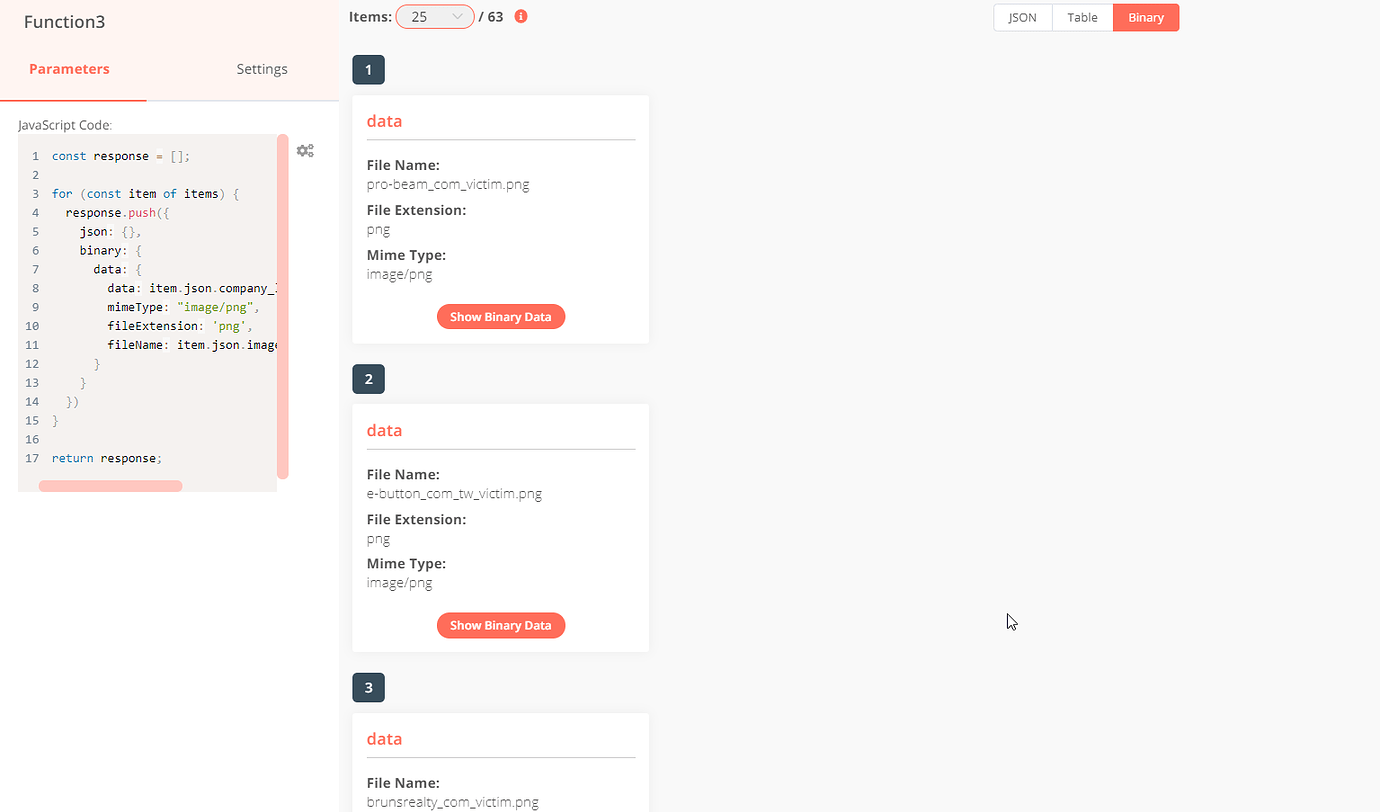Click the vertical scrollbar of the code editor
The width and height of the screenshot is (1380, 812).
pos(283,306)
